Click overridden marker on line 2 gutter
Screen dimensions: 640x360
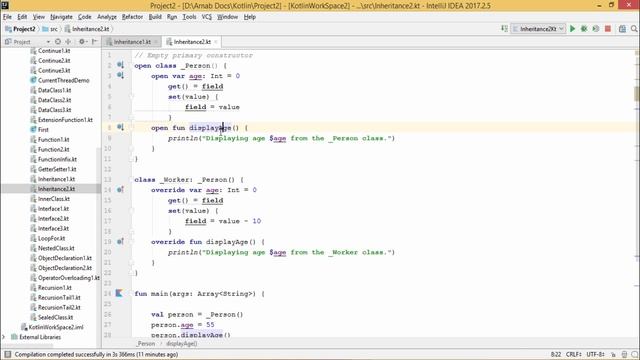(120, 65)
